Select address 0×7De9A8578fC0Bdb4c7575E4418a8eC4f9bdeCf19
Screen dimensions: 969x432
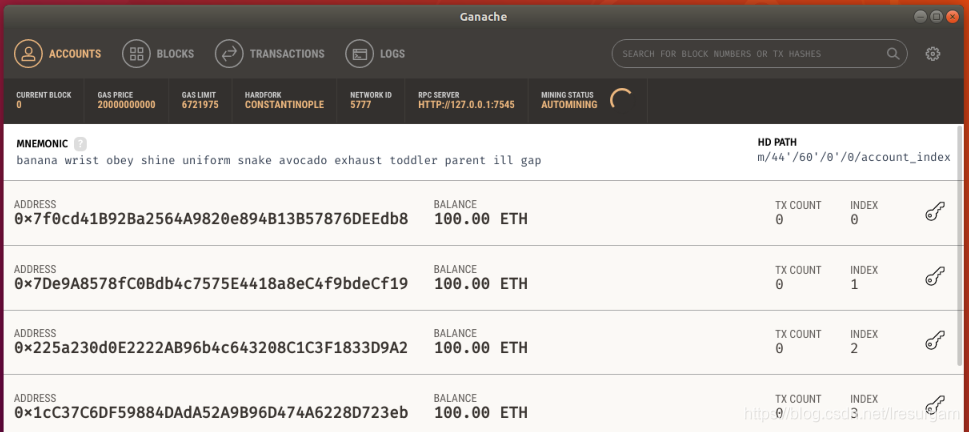(211, 284)
